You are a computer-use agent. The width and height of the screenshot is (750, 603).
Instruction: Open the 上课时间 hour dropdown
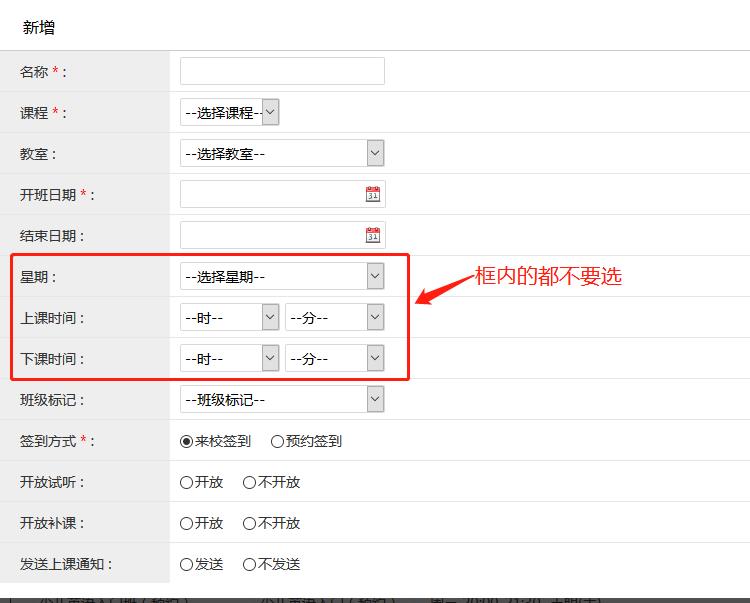point(229,318)
